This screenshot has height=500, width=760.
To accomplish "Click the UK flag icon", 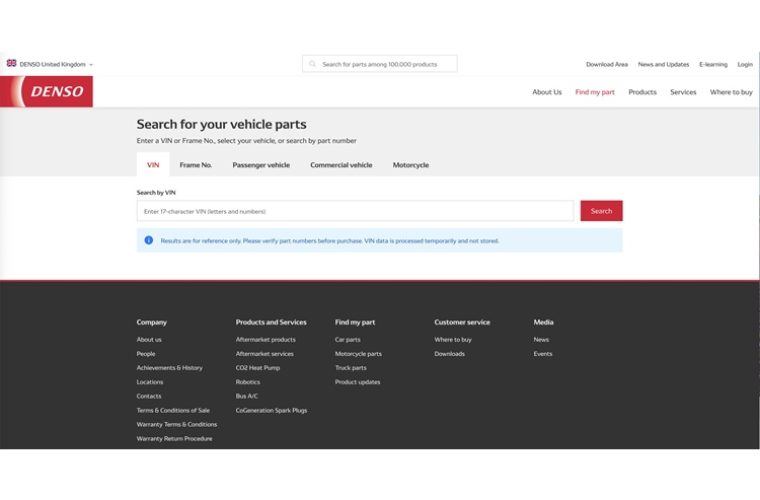I will click(11, 63).
